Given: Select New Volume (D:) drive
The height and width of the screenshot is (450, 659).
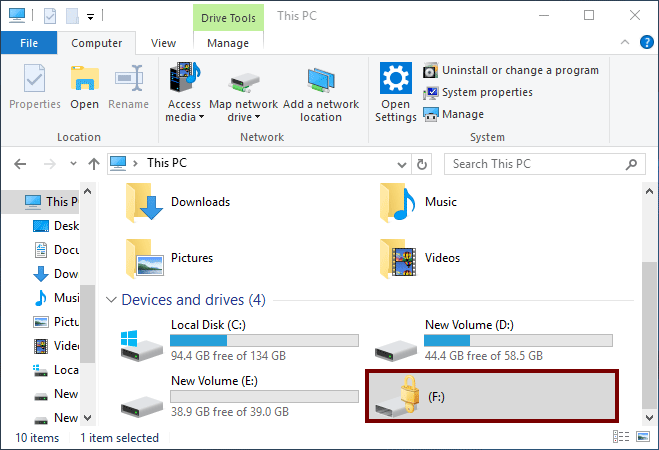Looking at the screenshot, I should (x=493, y=341).
